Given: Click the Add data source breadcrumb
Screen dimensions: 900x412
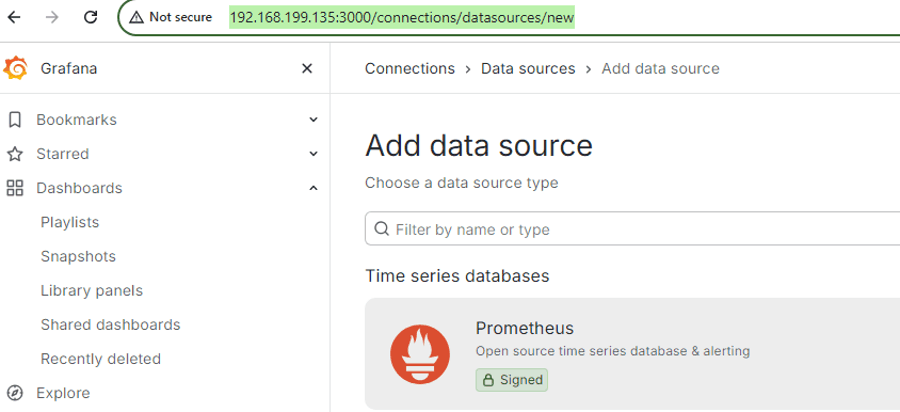Looking at the screenshot, I should (x=661, y=69).
